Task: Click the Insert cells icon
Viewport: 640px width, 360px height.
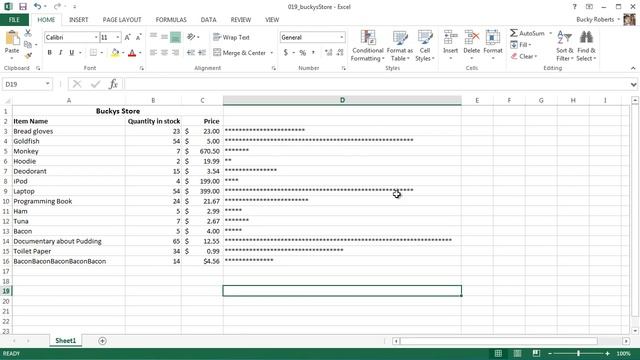Action: click(x=451, y=38)
